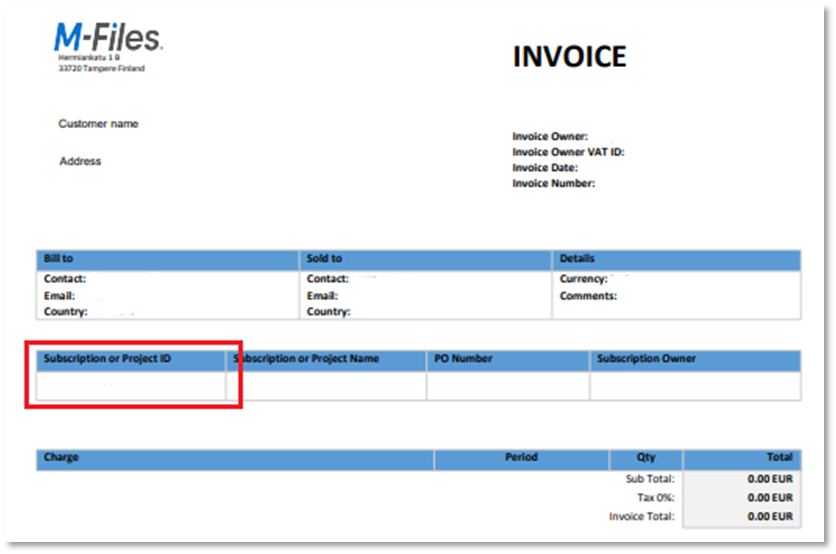Click the 'Invoice Number:' label
Screen dimensions: 836x554
point(553,183)
